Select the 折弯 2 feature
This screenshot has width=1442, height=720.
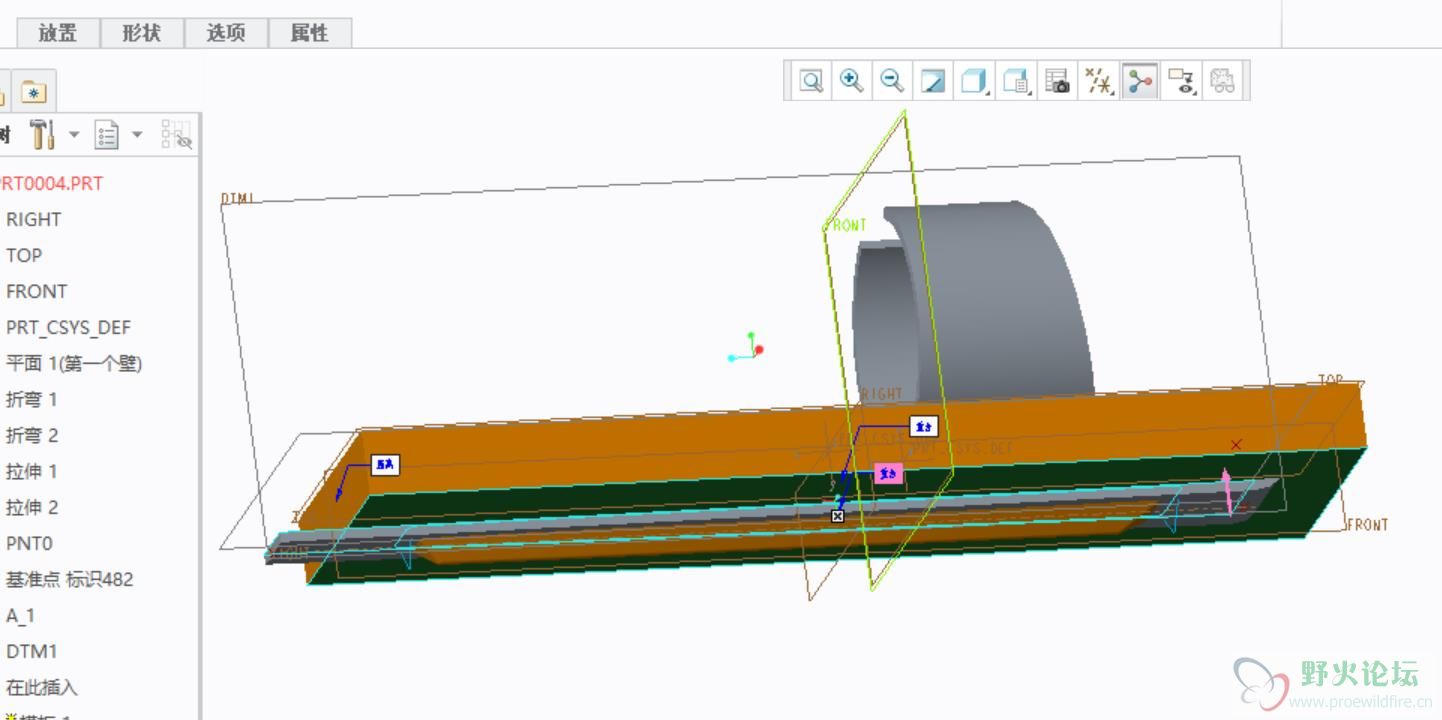click(x=32, y=435)
